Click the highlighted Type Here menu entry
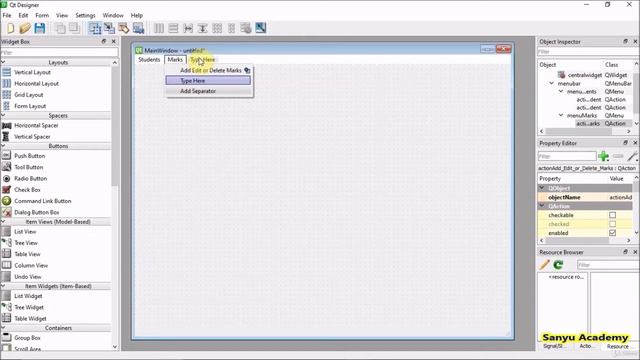640x360 pixels. [208, 81]
